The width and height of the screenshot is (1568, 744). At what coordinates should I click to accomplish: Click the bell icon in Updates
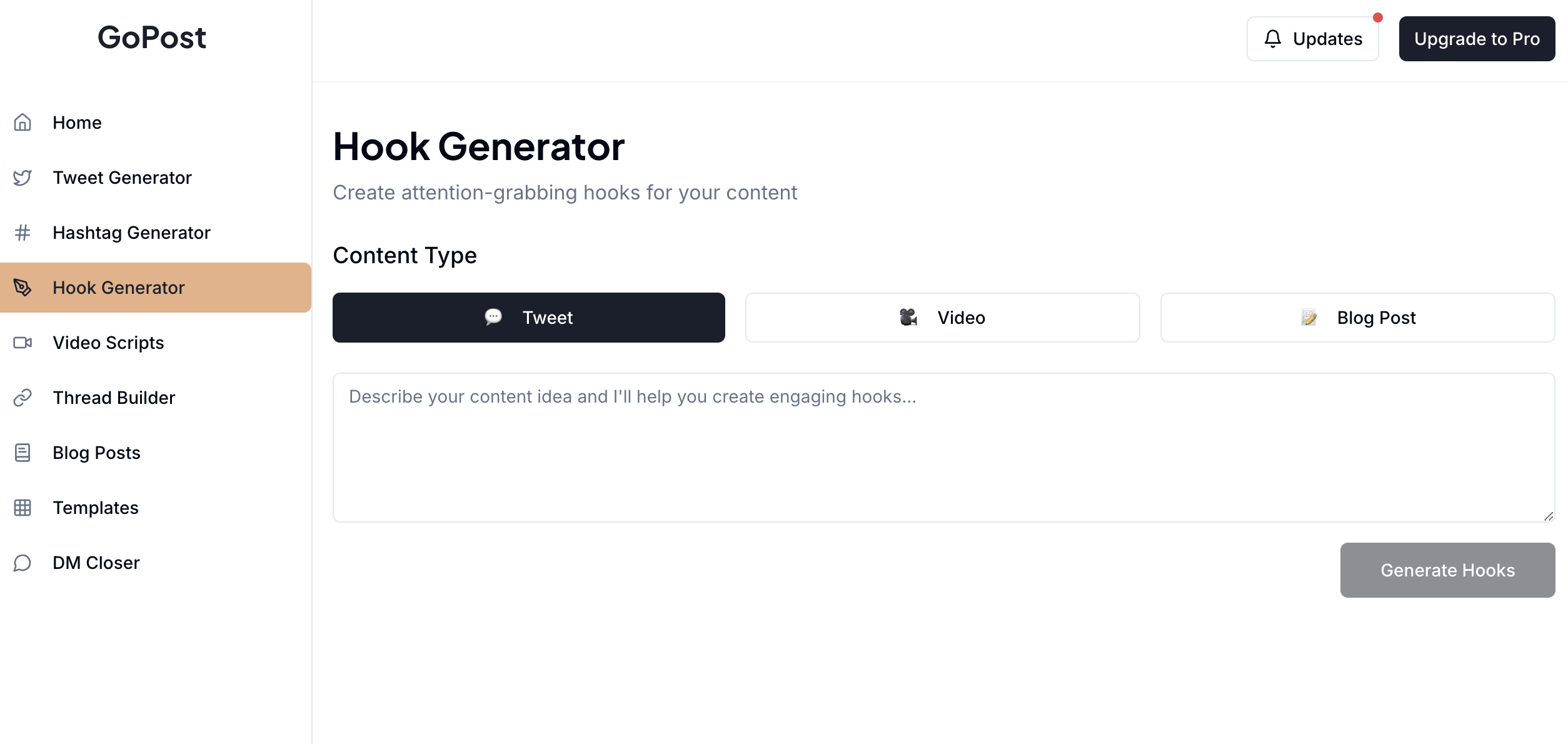coord(1273,39)
